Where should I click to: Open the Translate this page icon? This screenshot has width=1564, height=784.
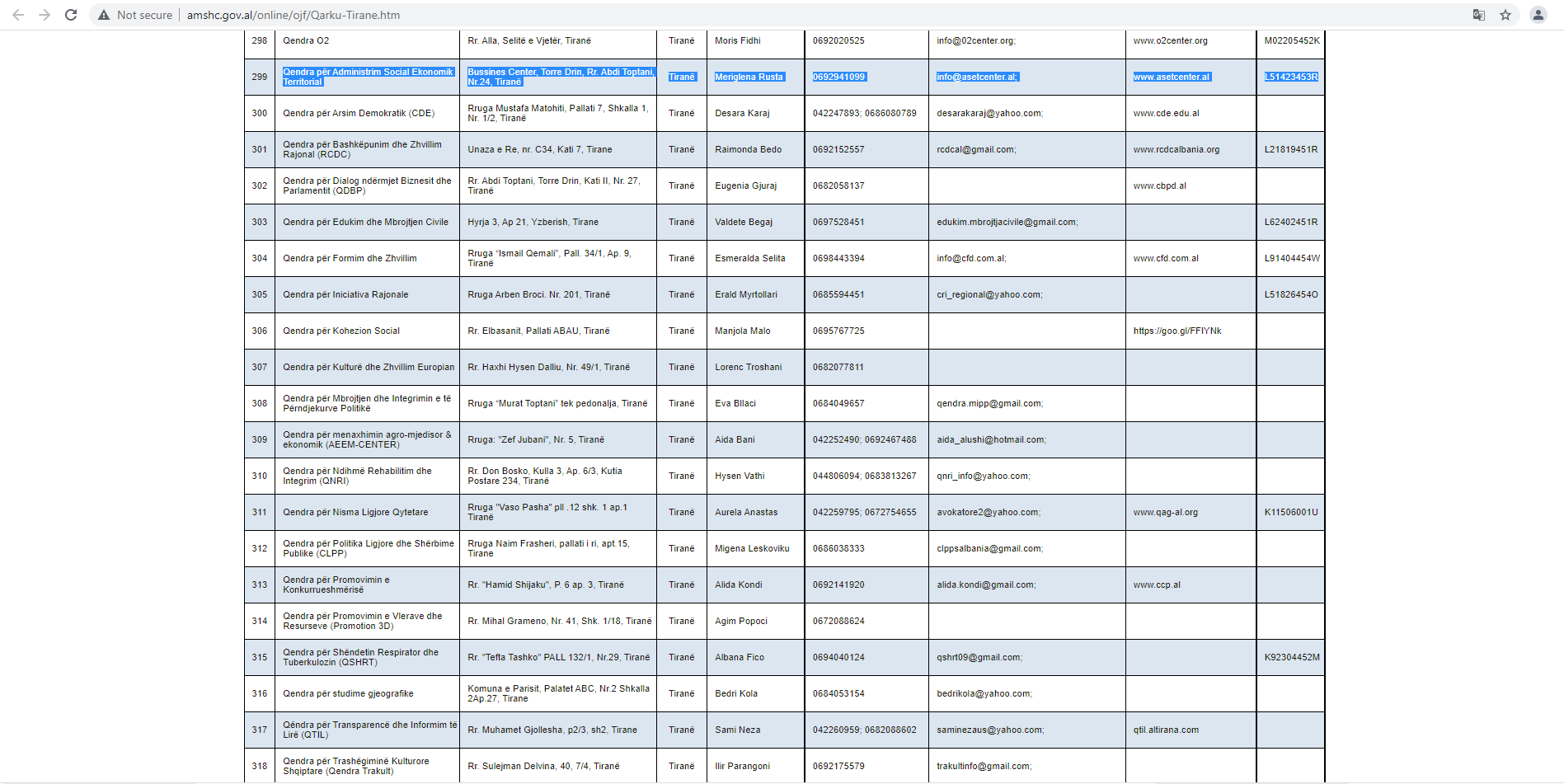pyautogui.click(x=1479, y=15)
